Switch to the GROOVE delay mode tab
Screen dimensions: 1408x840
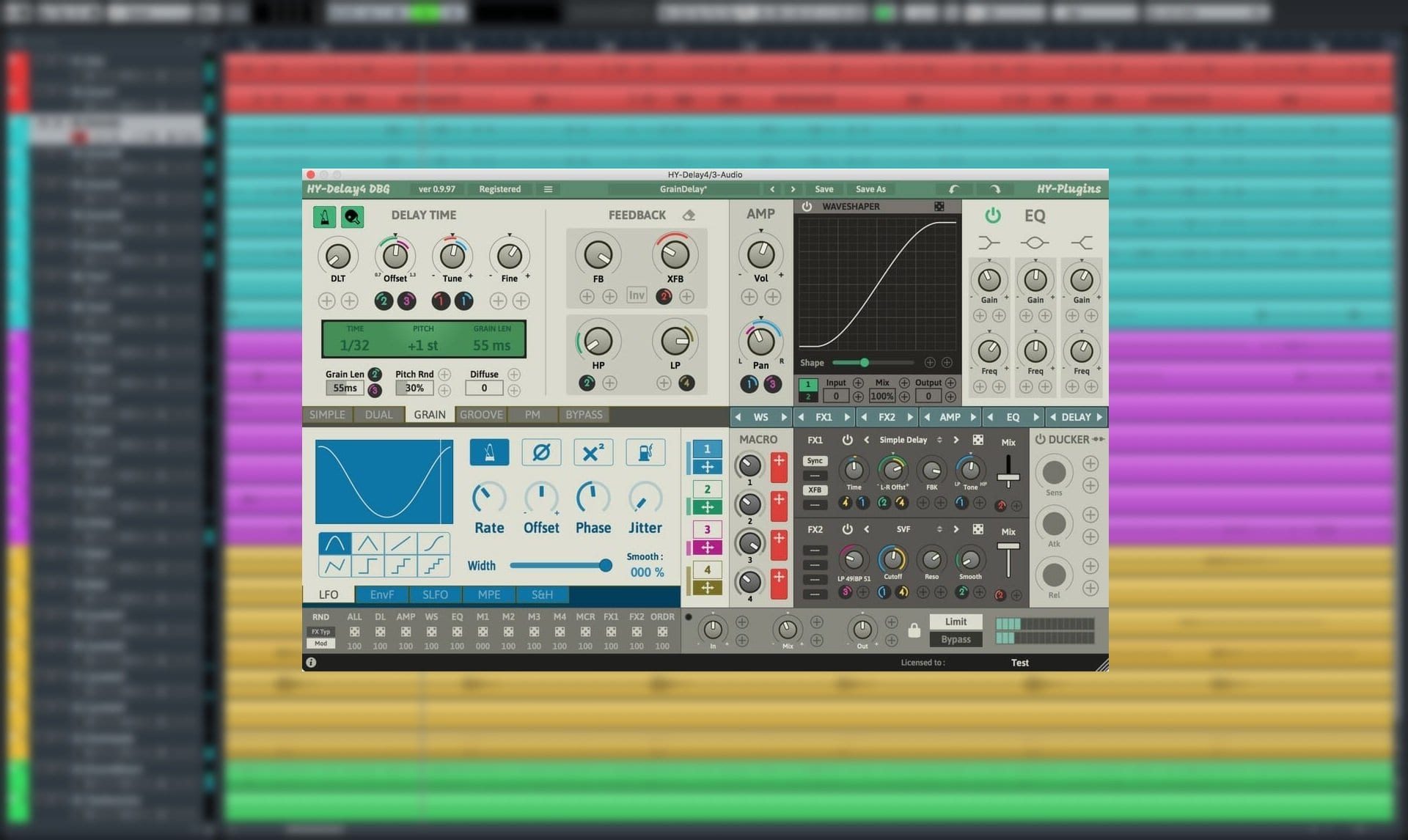(481, 415)
